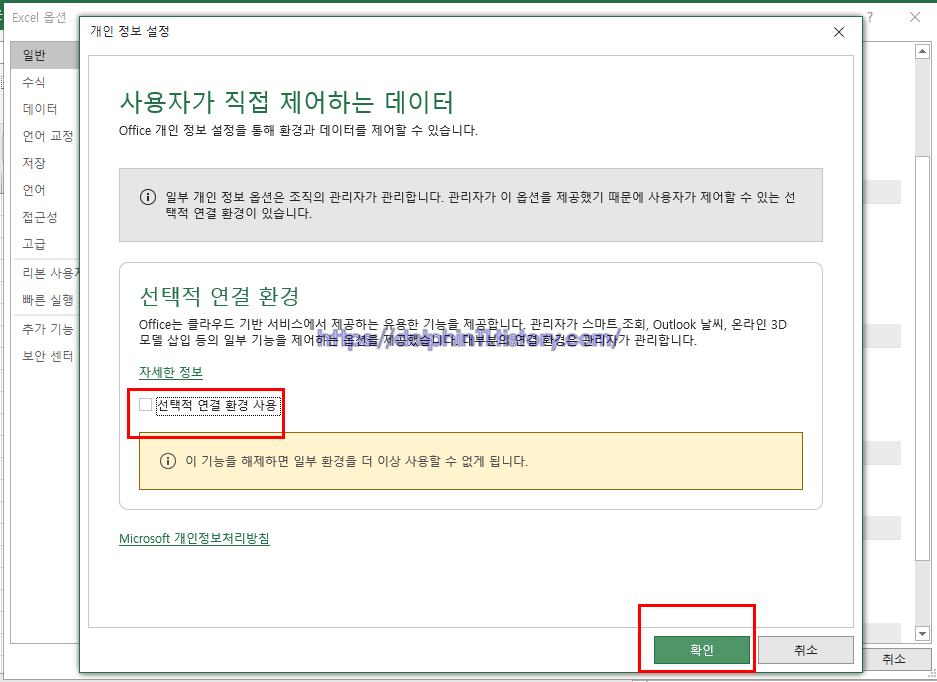Open the Microsoft 개인정보처리방침 link

tap(194, 539)
